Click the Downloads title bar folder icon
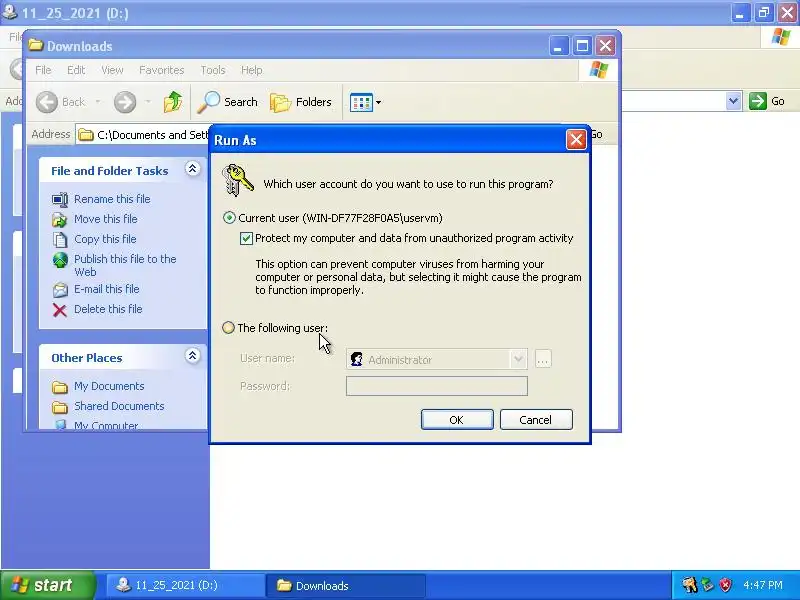800x600 pixels. tap(35, 45)
